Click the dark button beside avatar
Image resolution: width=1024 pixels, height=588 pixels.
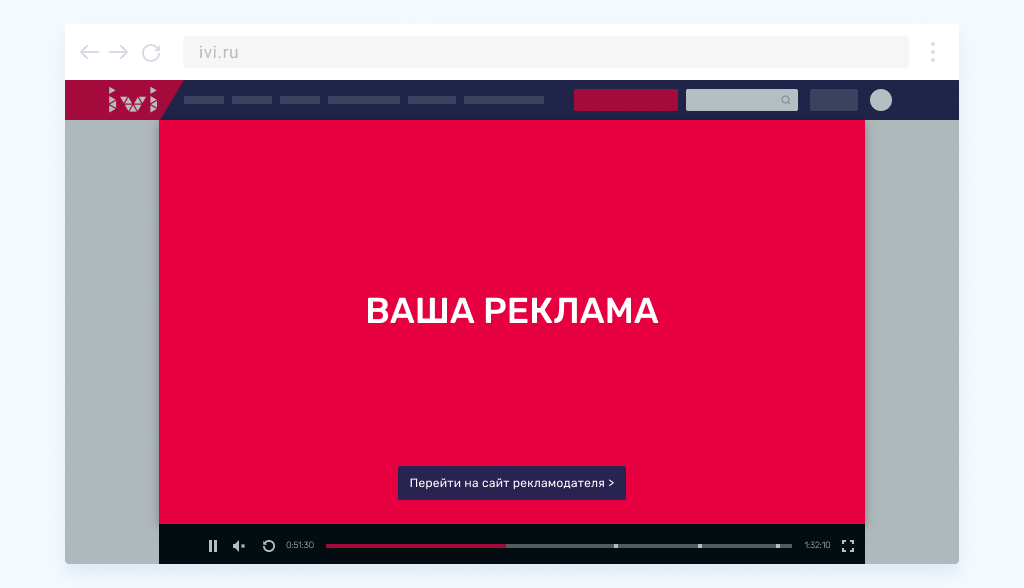pyautogui.click(x=834, y=100)
